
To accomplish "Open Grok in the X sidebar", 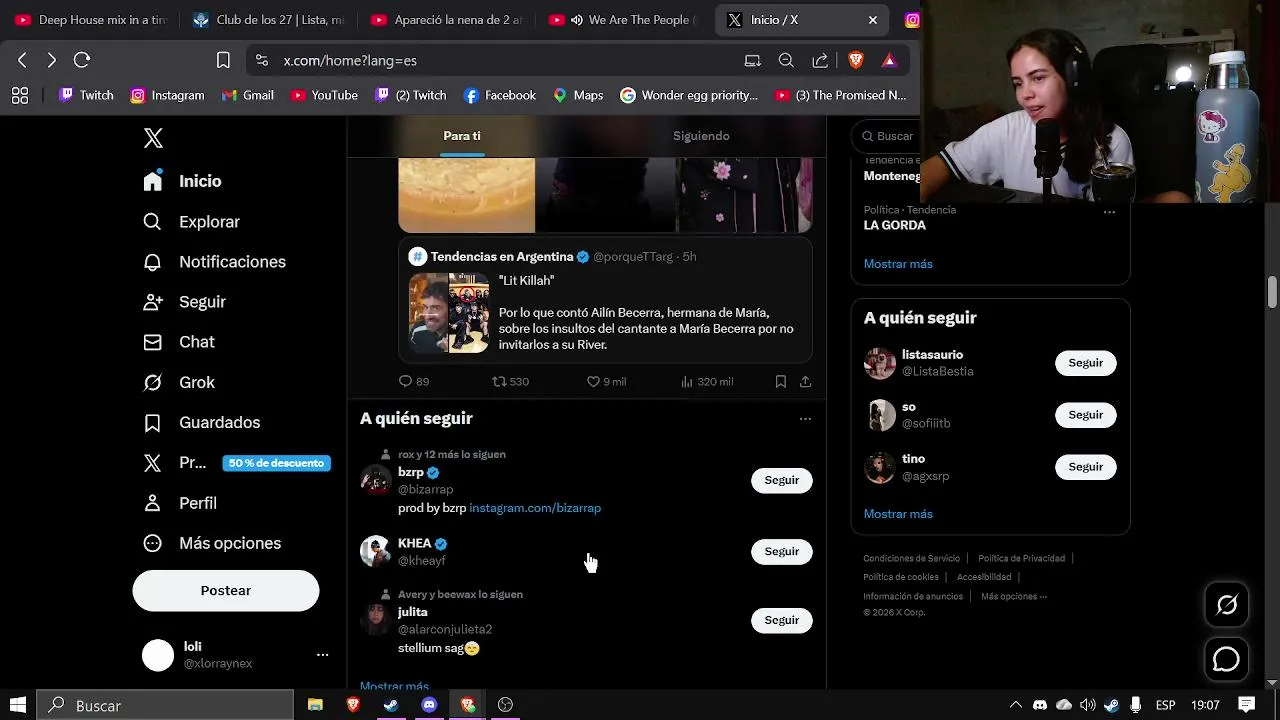I will point(179,382).
